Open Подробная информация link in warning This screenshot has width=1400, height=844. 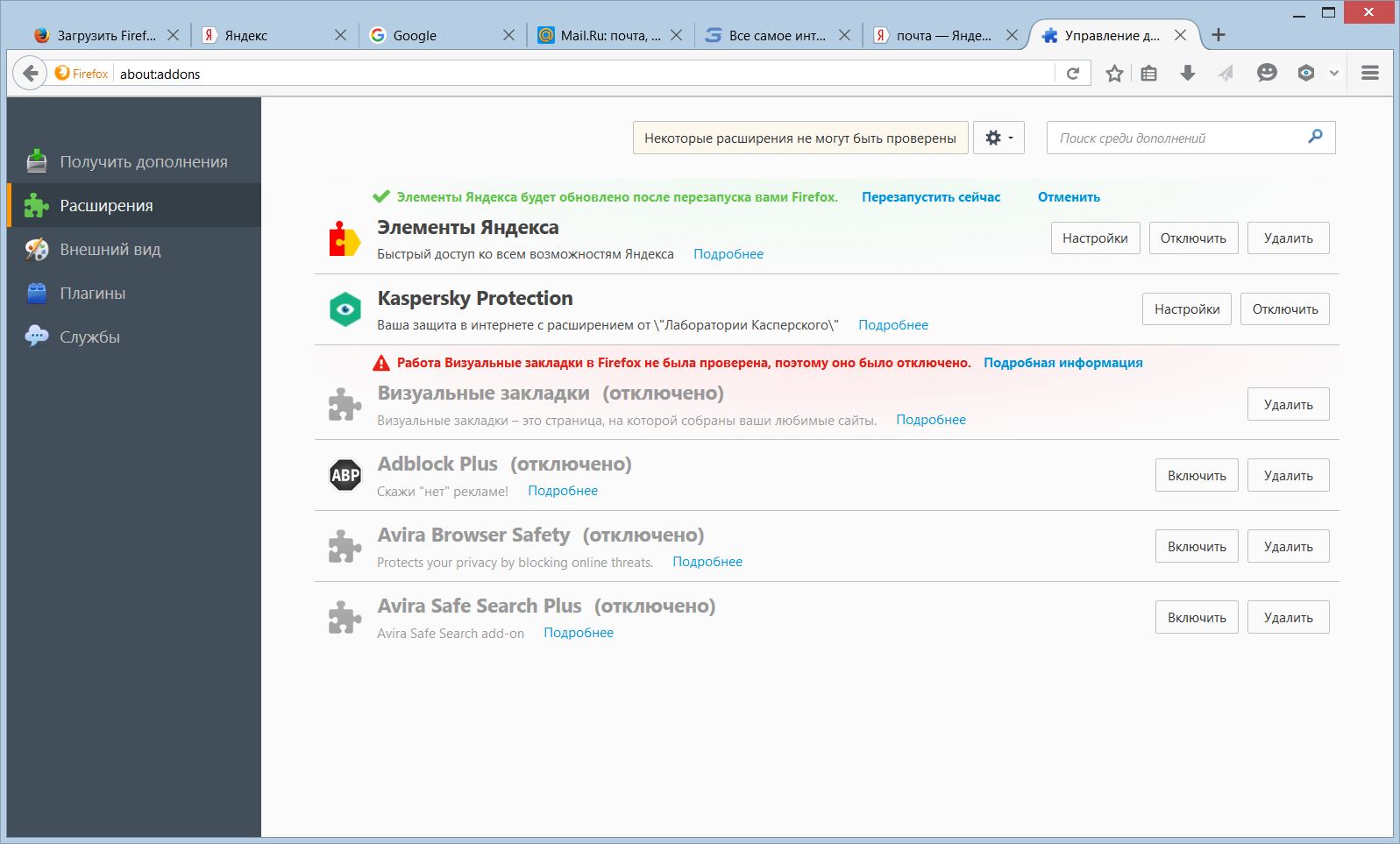click(x=1063, y=363)
